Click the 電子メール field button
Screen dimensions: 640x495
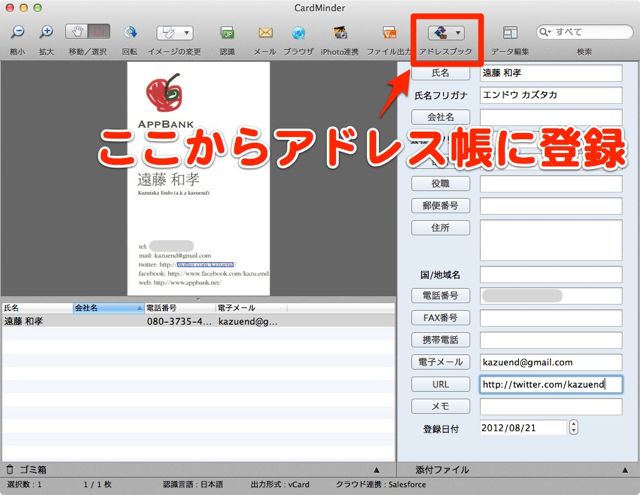[440, 362]
